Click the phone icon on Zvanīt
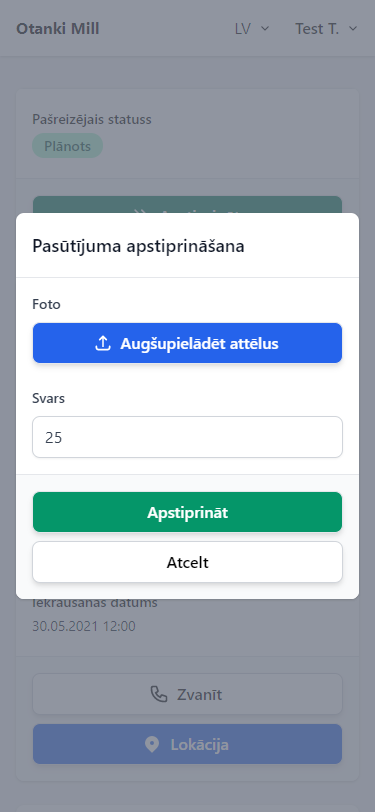Viewport: 375px width, 812px height. click(x=159, y=694)
